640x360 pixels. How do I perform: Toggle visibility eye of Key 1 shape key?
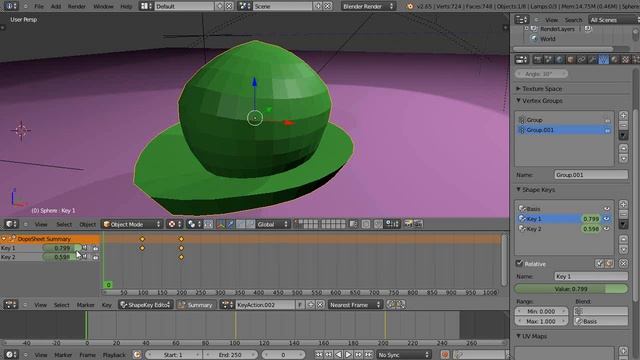[x=607, y=219]
